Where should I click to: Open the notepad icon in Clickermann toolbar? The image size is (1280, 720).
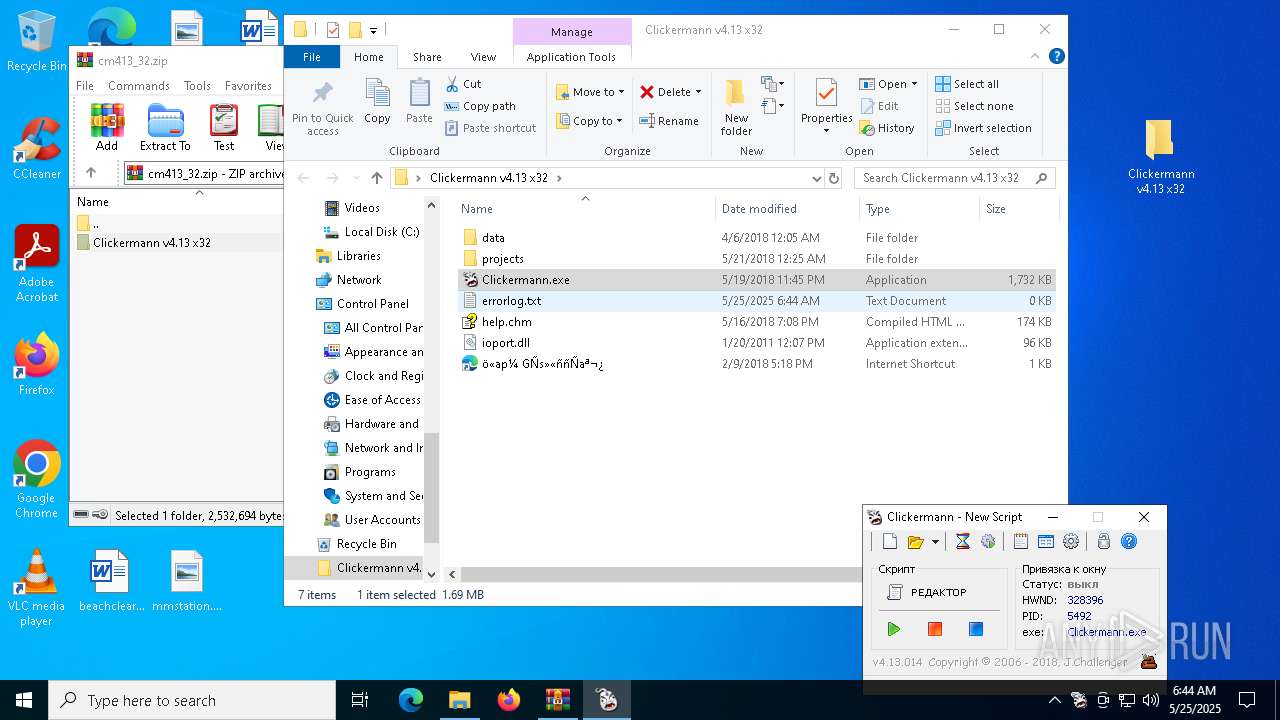point(1021,542)
